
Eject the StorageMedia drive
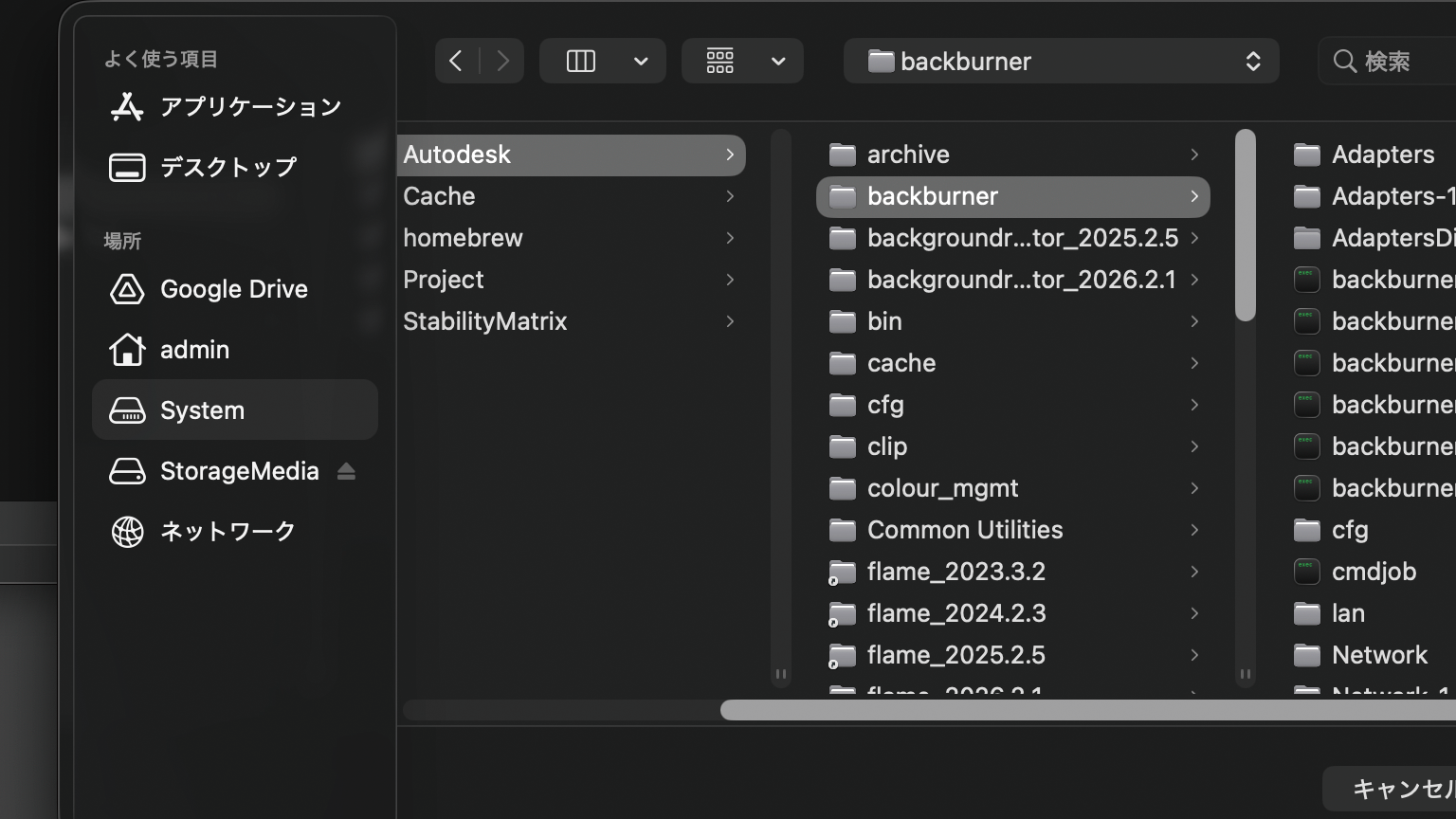[x=346, y=471]
